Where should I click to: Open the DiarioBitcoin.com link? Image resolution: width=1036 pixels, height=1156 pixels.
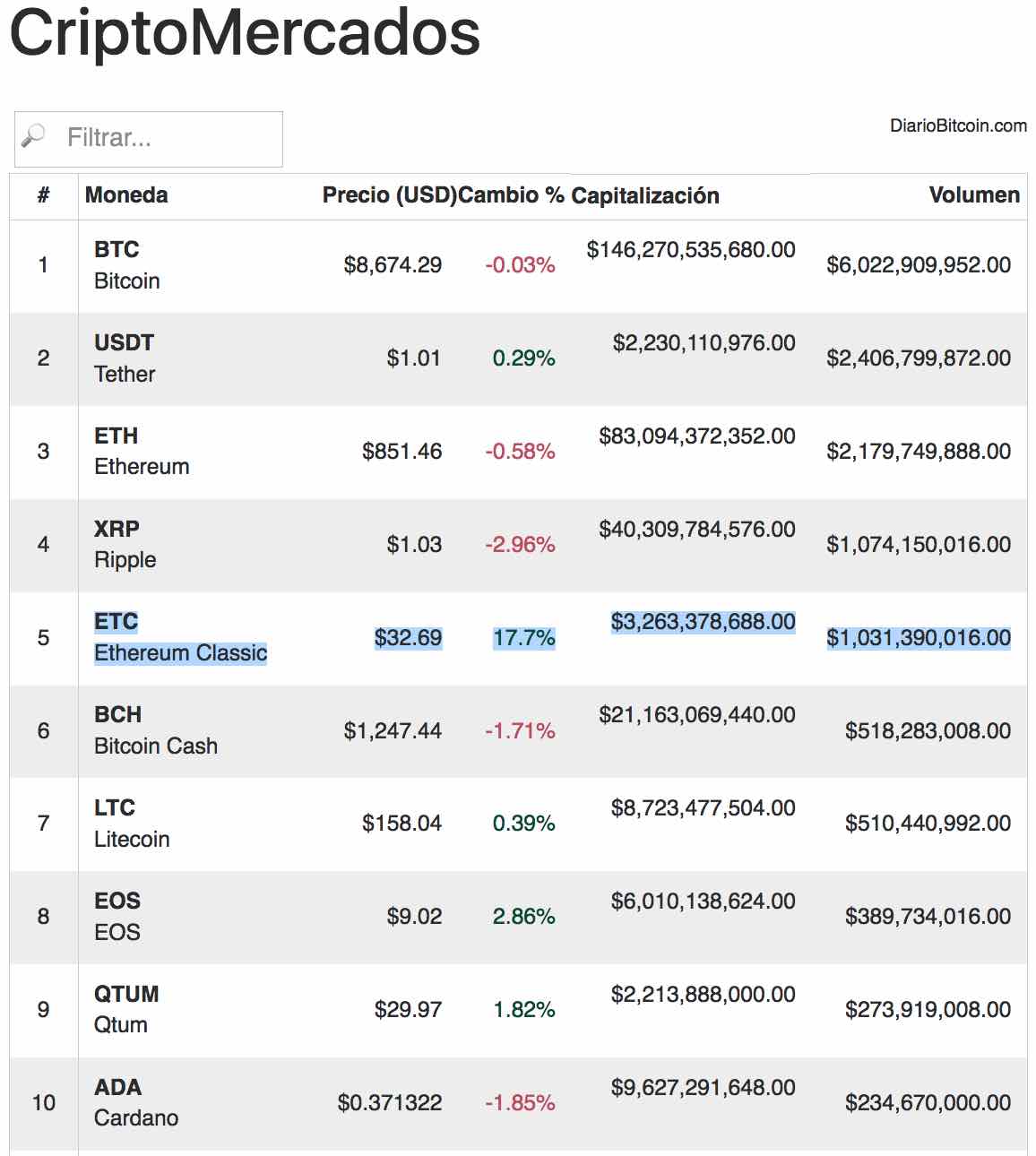point(958,126)
